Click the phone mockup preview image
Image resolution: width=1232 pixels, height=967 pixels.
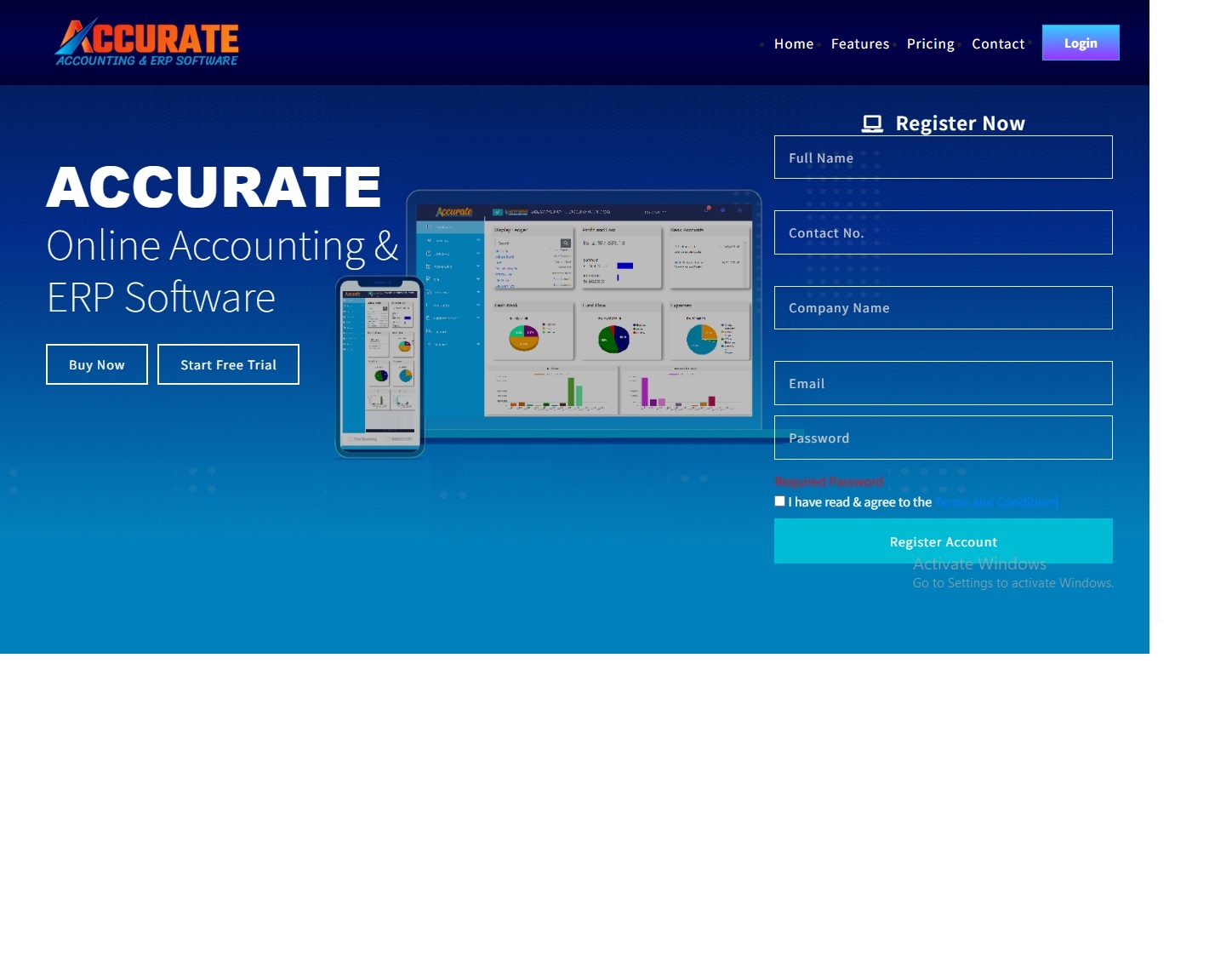(x=379, y=367)
